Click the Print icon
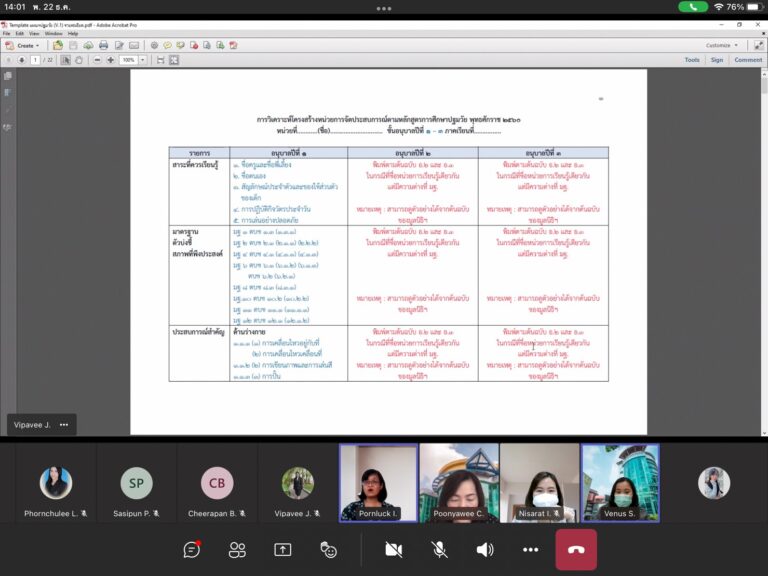The height and width of the screenshot is (576, 768). 103,46
